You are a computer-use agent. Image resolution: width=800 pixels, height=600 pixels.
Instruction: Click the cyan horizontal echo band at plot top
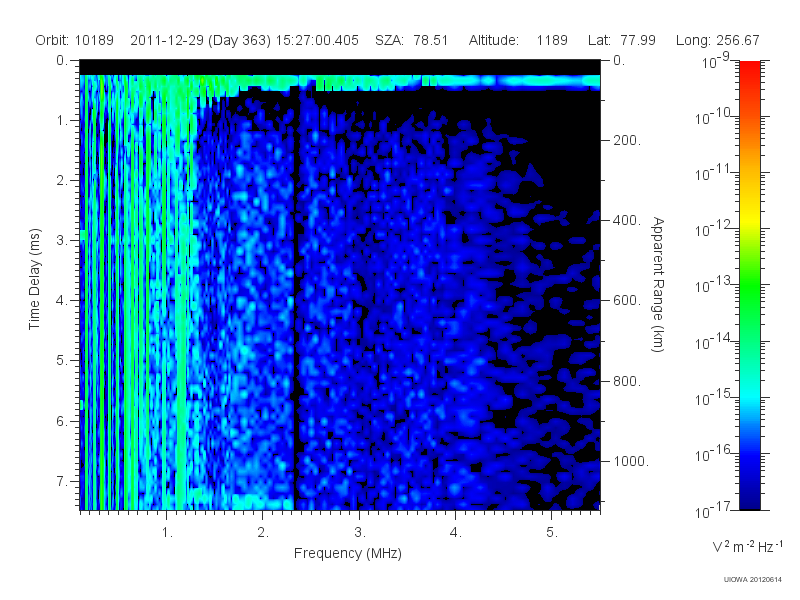(x=340, y=82)
